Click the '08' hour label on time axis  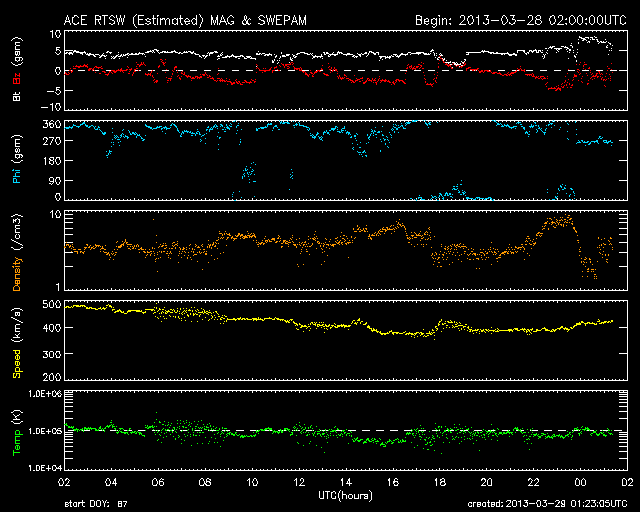[205, 483]
